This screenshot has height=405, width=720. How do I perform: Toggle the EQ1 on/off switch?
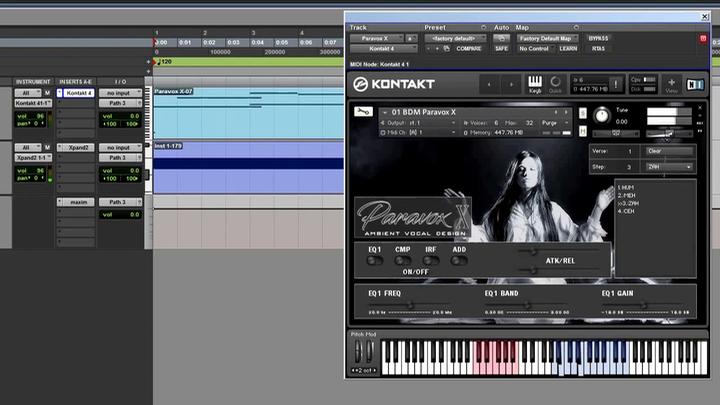click(x=374, y=261)
